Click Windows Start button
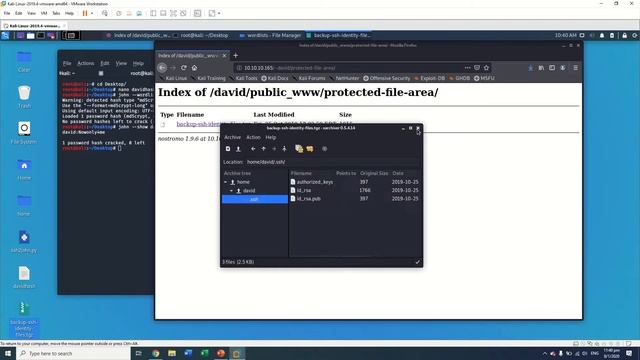 (x=8, y=353)
